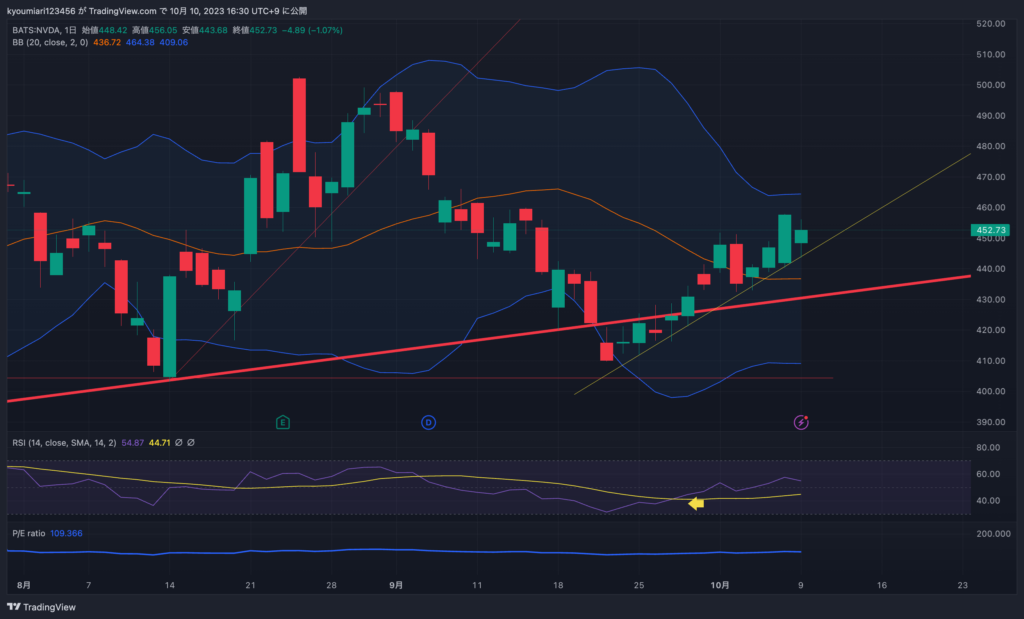Screen dimensions: 1024x619
Task: Click RSI value 54.87
Action: click(x=133, y=443)
